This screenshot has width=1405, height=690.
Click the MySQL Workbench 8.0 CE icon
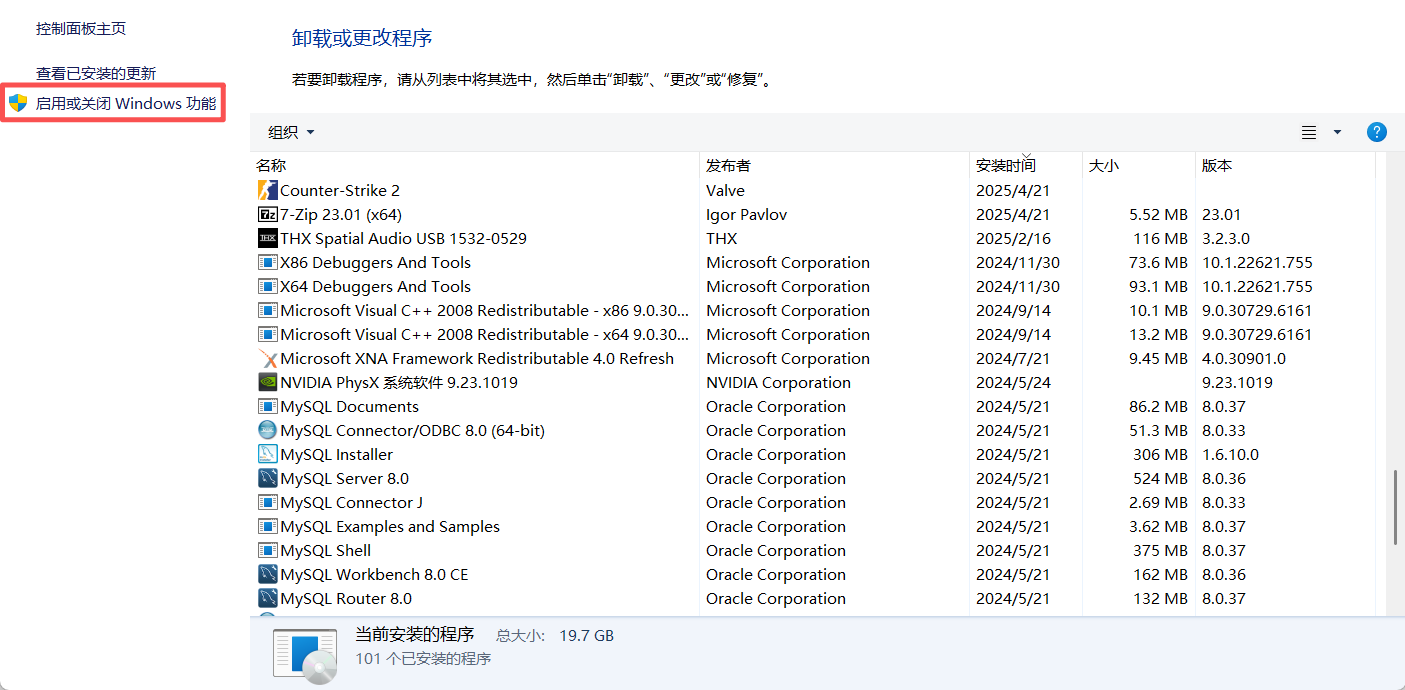(x=267, y=574)
